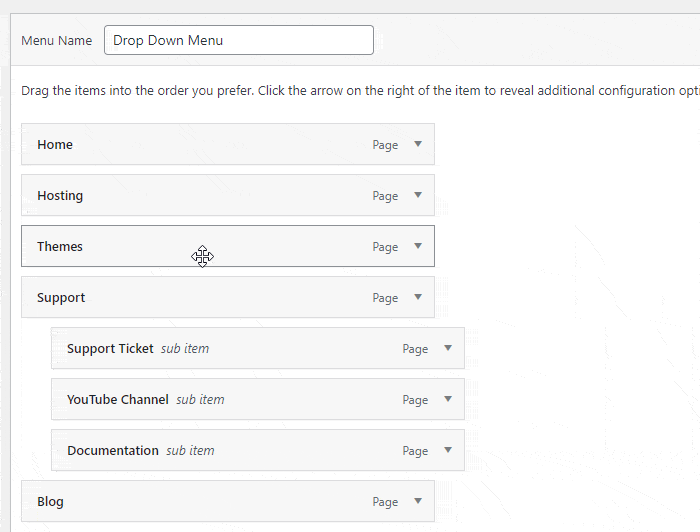Select the Hosting menu item title

tap(60, 196)
